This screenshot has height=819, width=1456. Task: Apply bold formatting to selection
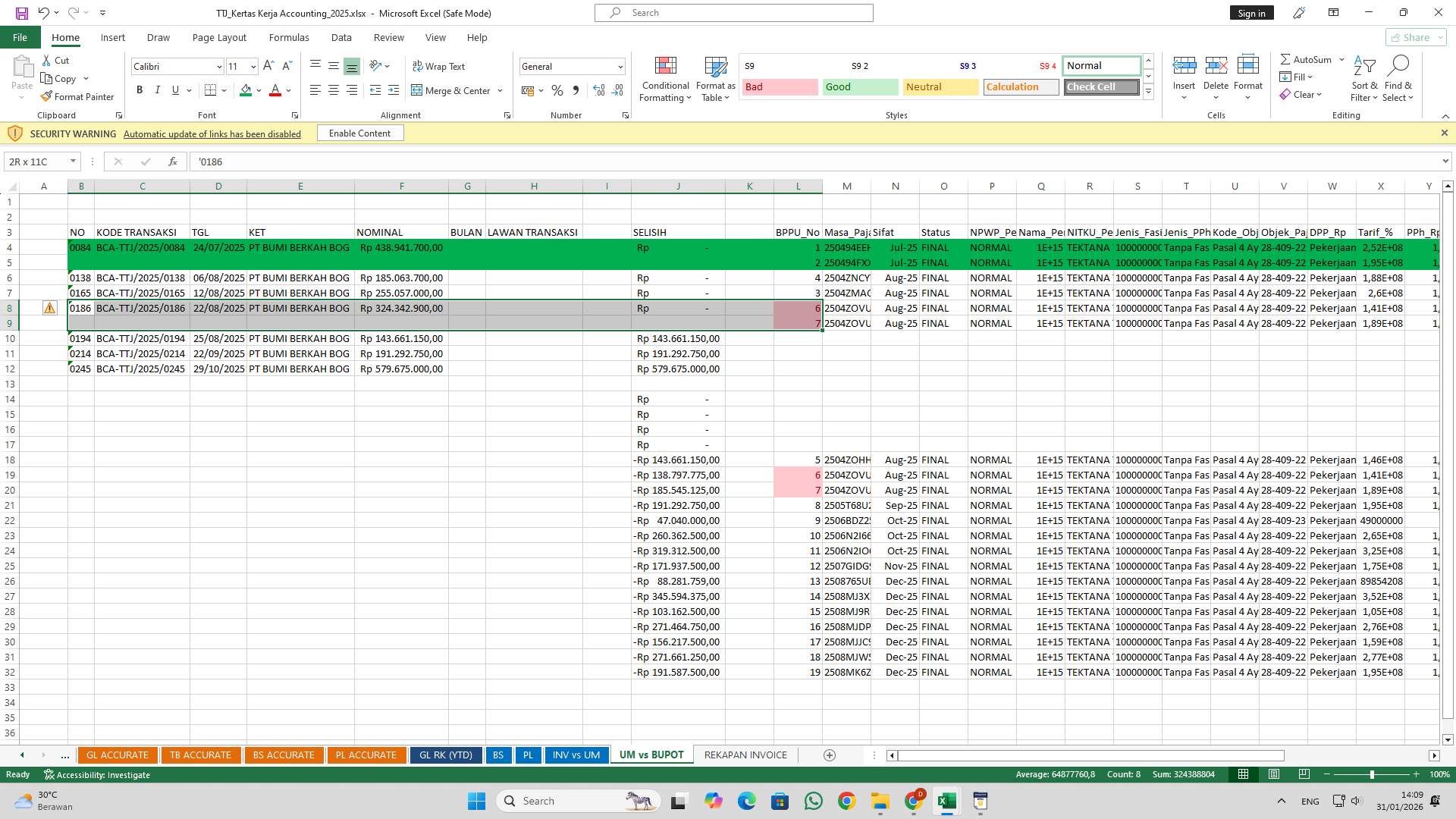point(140,89)
